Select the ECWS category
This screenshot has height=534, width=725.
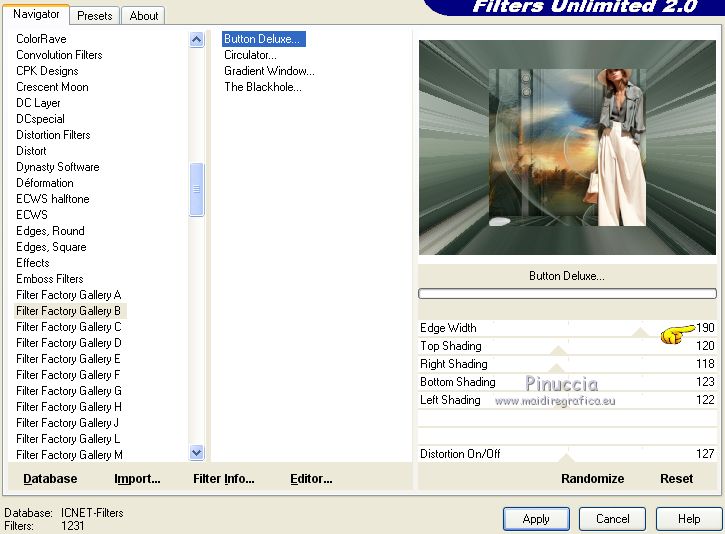coord(32,215)
